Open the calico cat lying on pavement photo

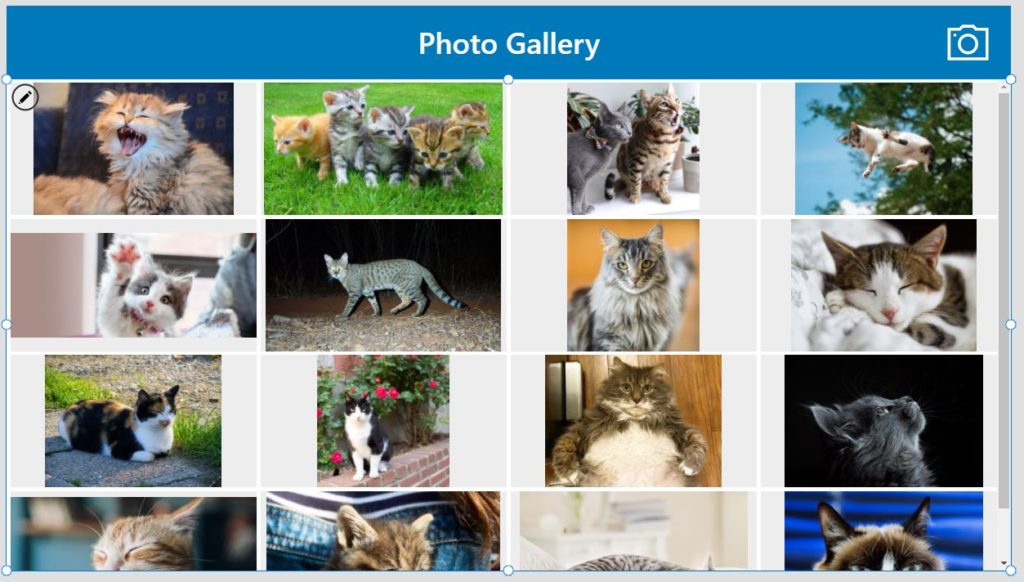click(133, 421)
